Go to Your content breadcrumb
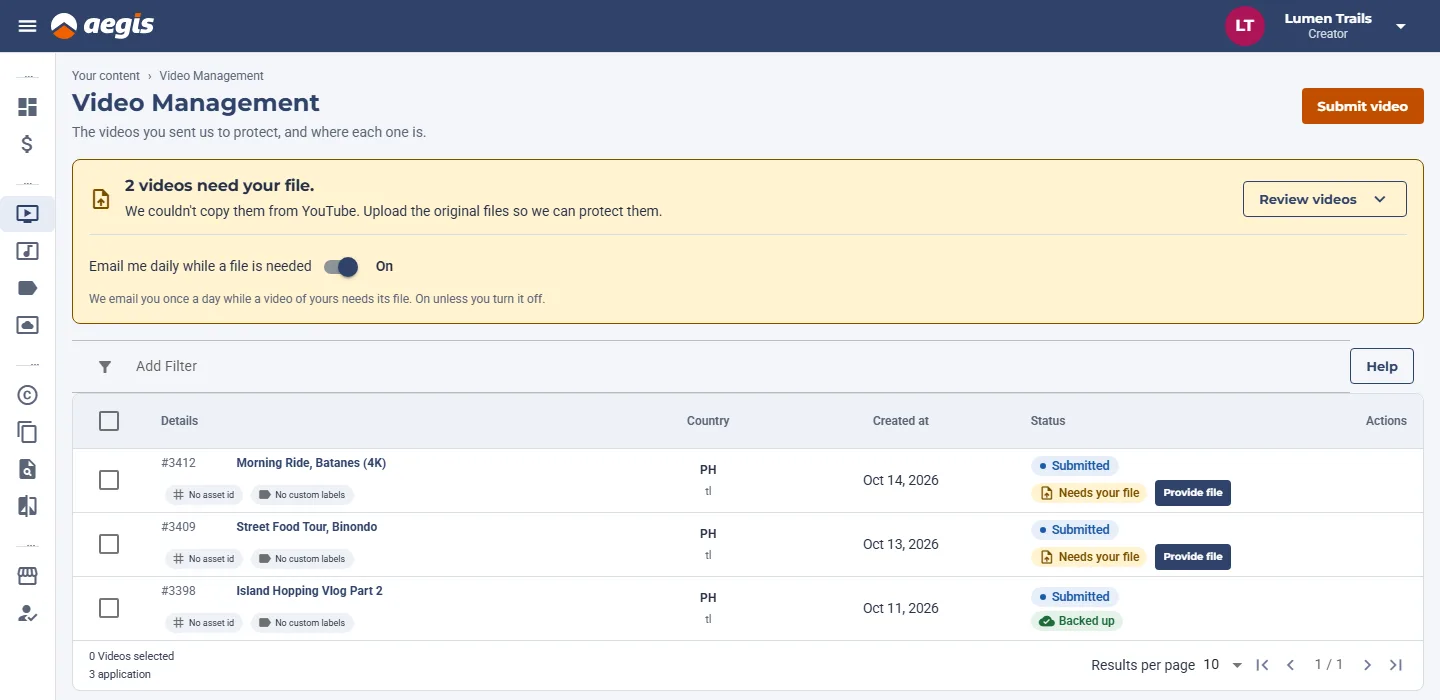This screenshot has height=700, width=1440. [106, 76]
